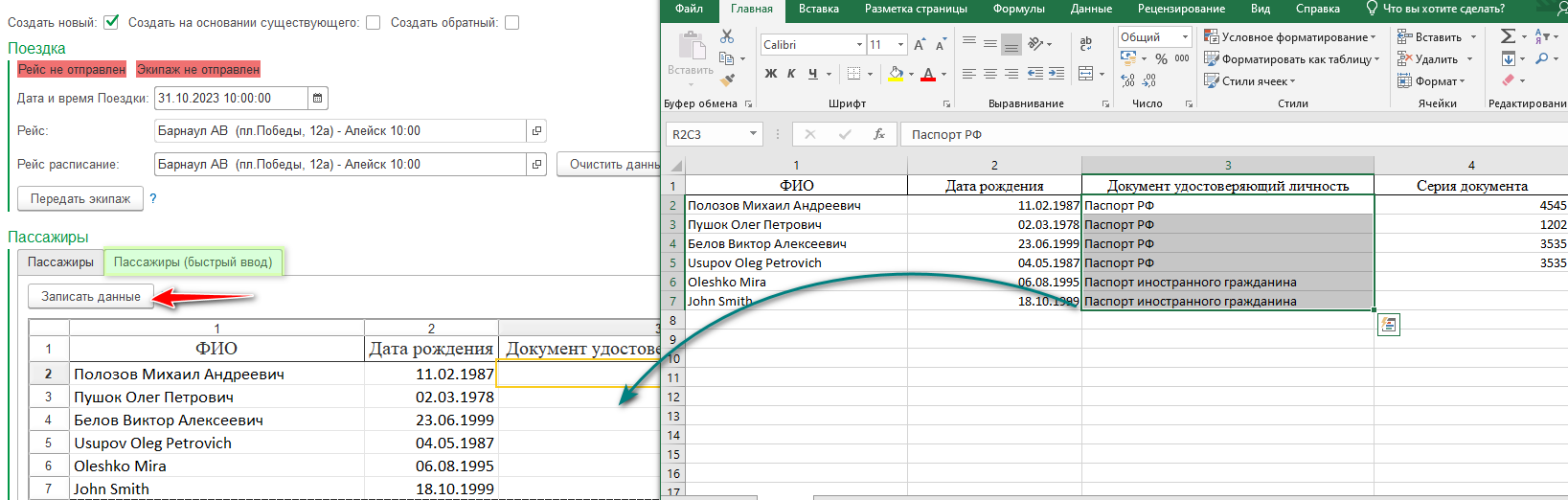Open calendar picker next to trip date

point(319,98)
